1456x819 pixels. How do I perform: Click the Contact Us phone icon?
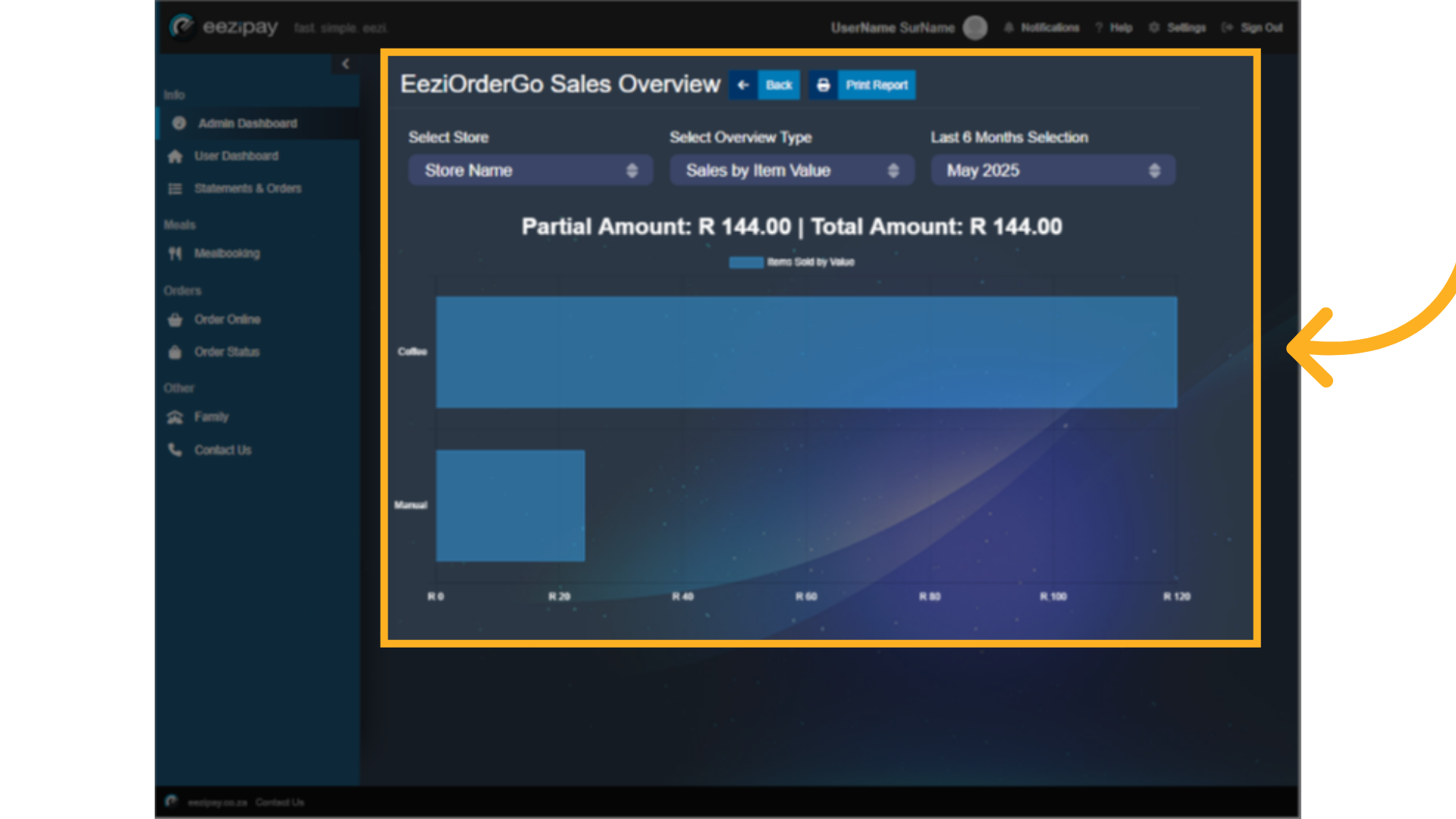coord(175,450)
